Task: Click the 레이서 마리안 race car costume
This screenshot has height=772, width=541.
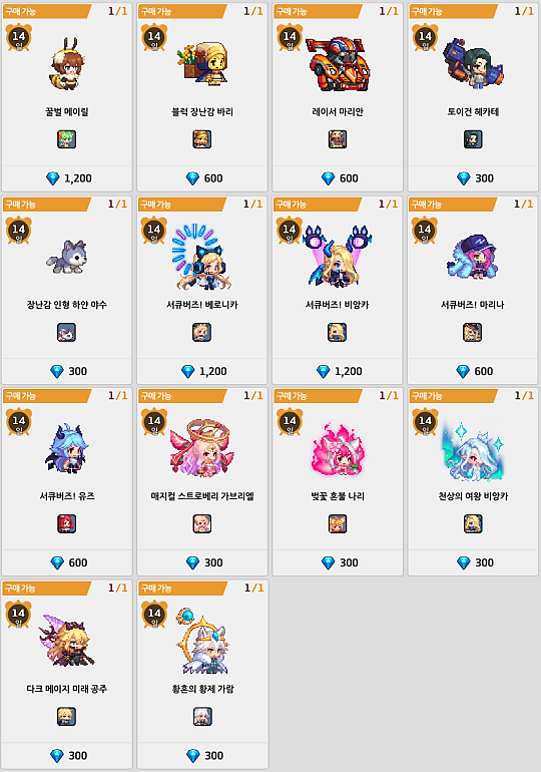Action: [x=338, y=64]
